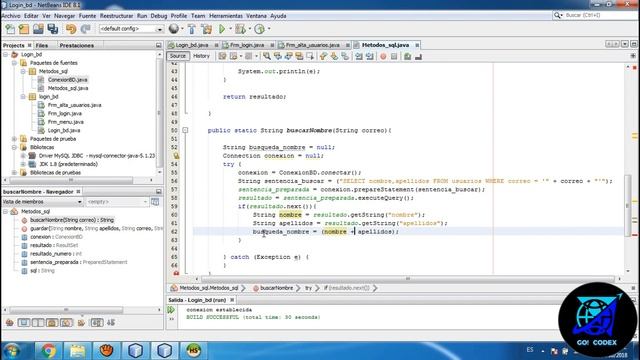Open the Herramientas menu
The image size is (640, 360).
(226, 16)
